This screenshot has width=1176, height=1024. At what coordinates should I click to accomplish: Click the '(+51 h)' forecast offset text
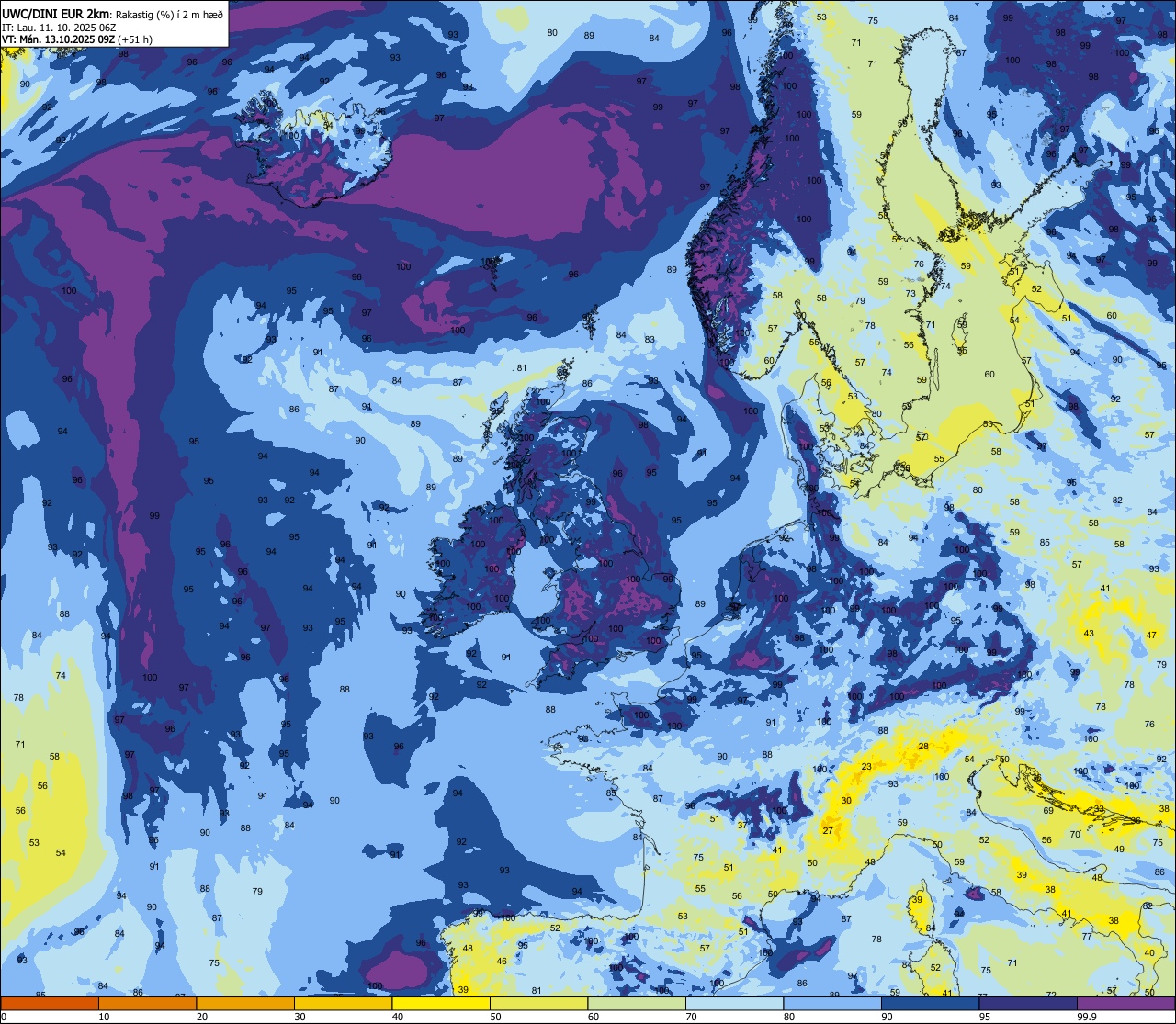(134, 39)
